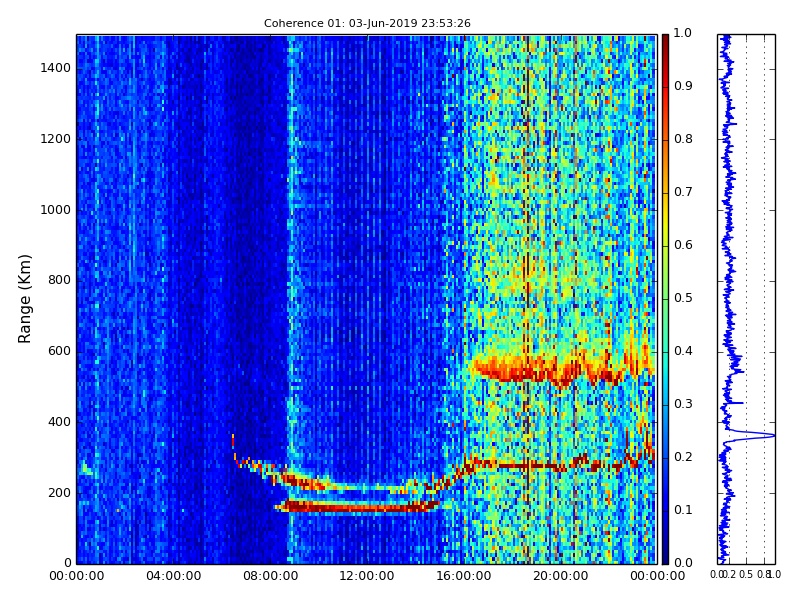800x600 pixels.
Task: Click the colorbar 0.5 tick label
Action: point(683,298)
